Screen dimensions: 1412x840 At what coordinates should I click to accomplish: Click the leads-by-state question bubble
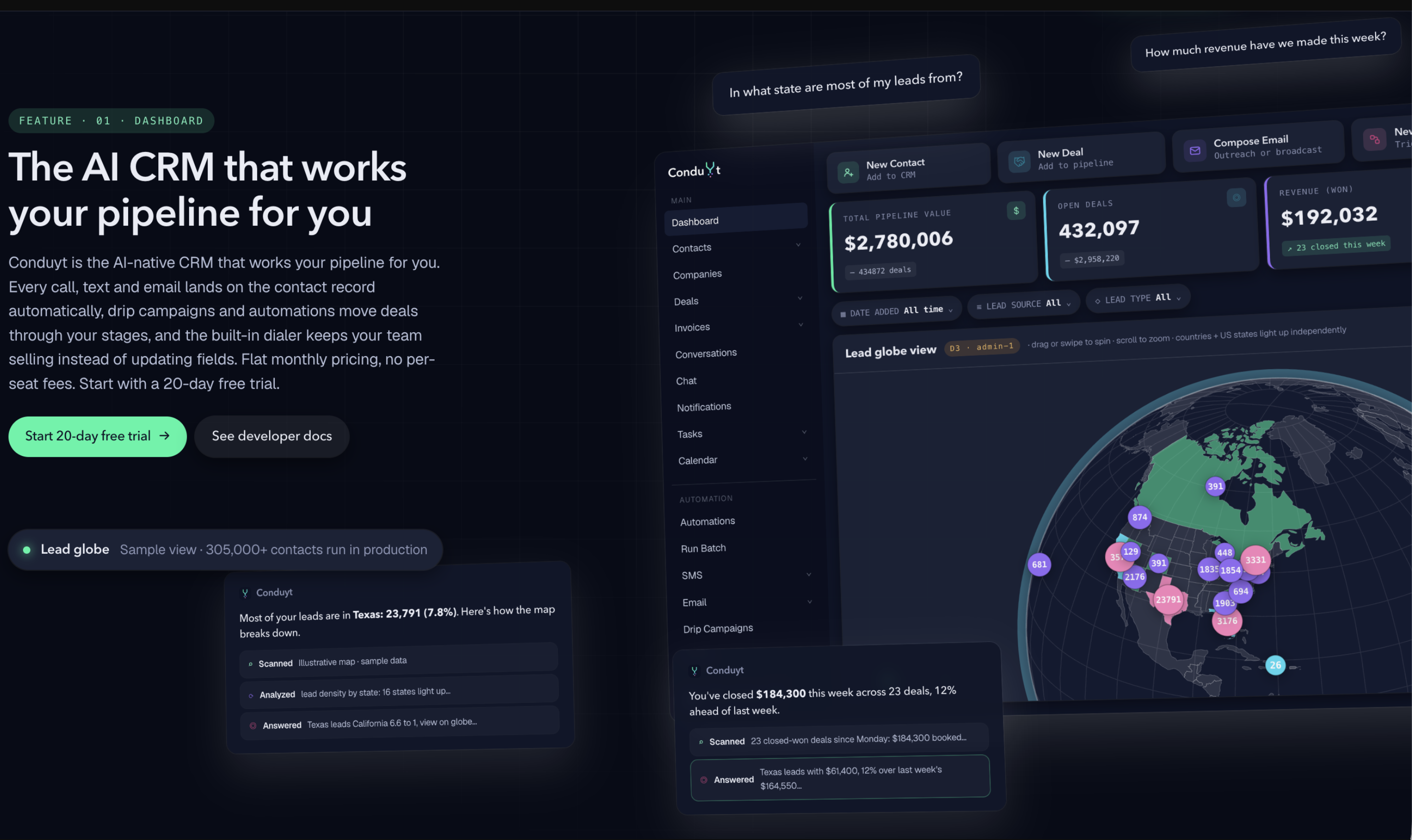click(846, 85)
